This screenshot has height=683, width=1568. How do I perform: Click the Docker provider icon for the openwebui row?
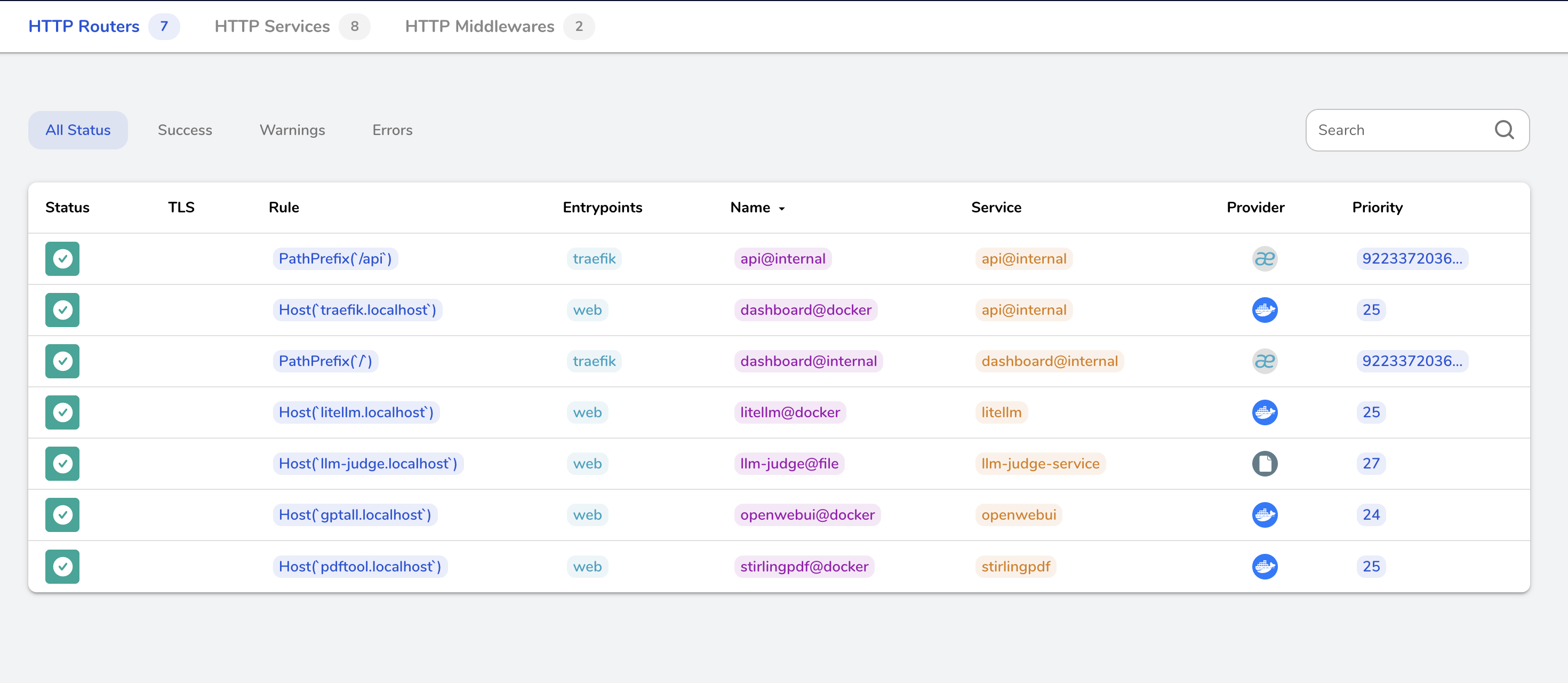(x=1264, y=515)
